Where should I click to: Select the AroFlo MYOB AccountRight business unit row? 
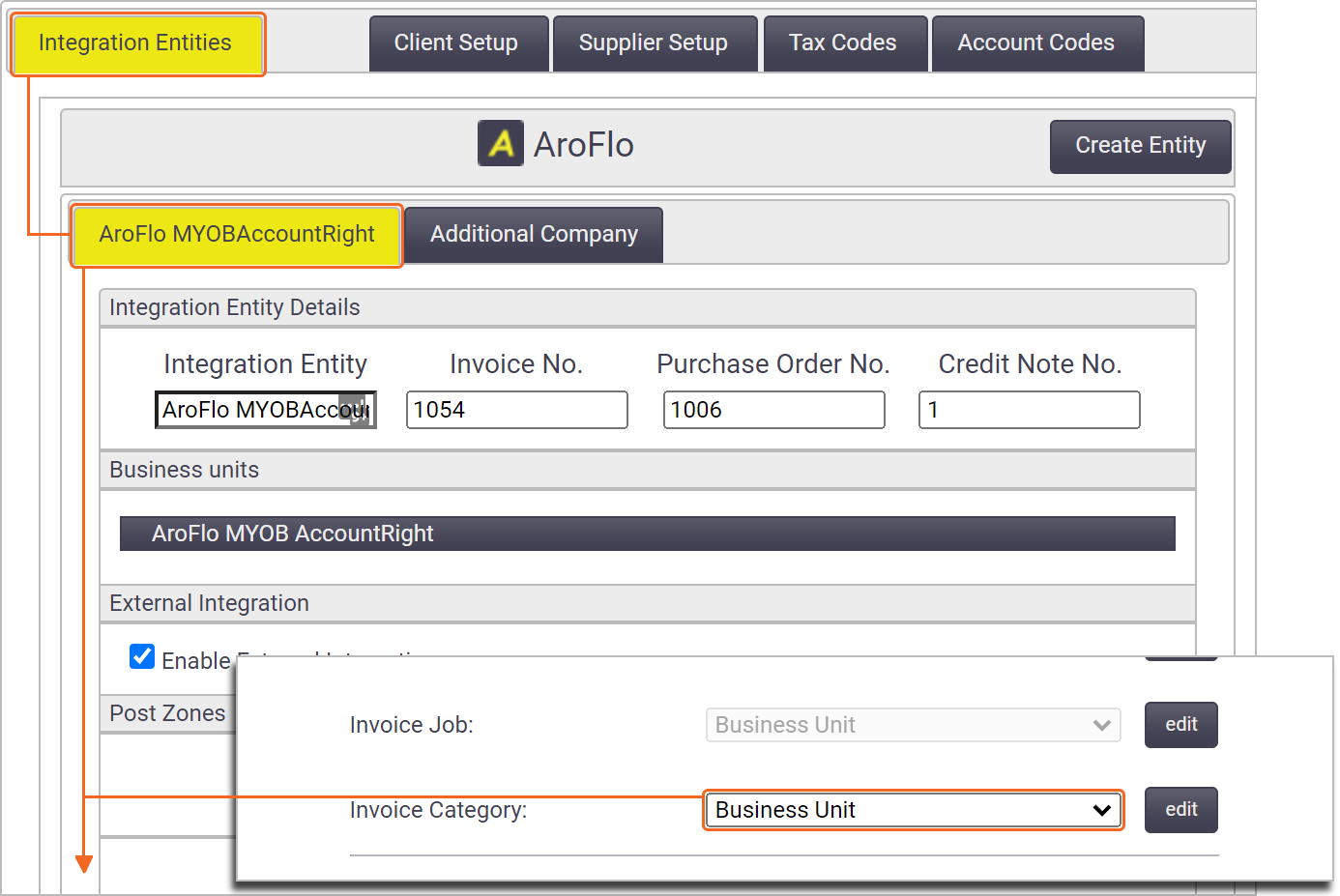point(648,534)
